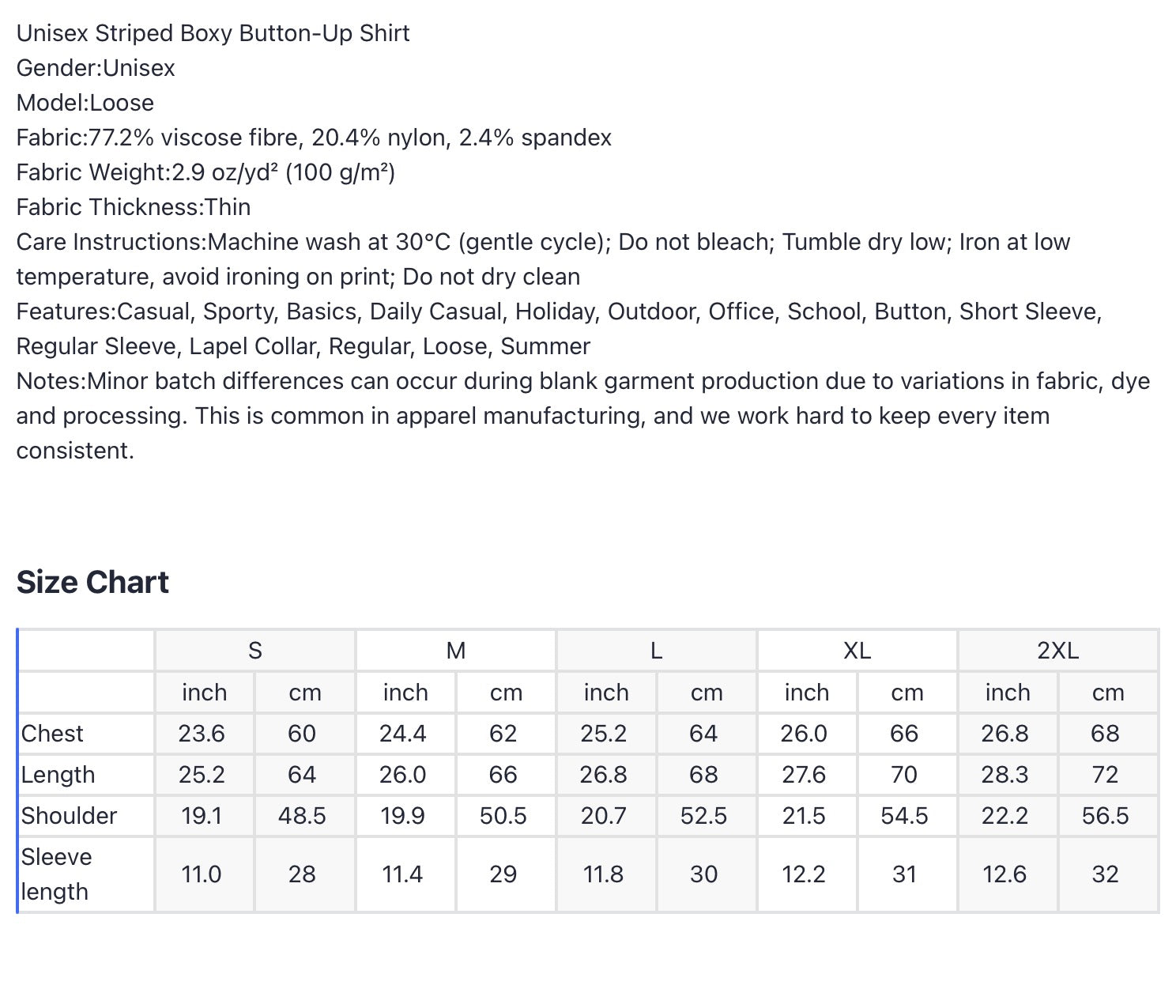Select the M size column header
This screenshot has height=1008, width=1176.
click(x=456, y=651)
